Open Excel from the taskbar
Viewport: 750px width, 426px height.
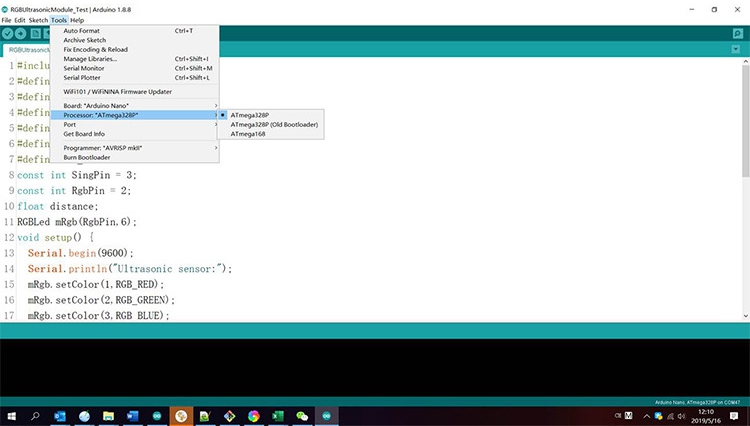(277, 416)
